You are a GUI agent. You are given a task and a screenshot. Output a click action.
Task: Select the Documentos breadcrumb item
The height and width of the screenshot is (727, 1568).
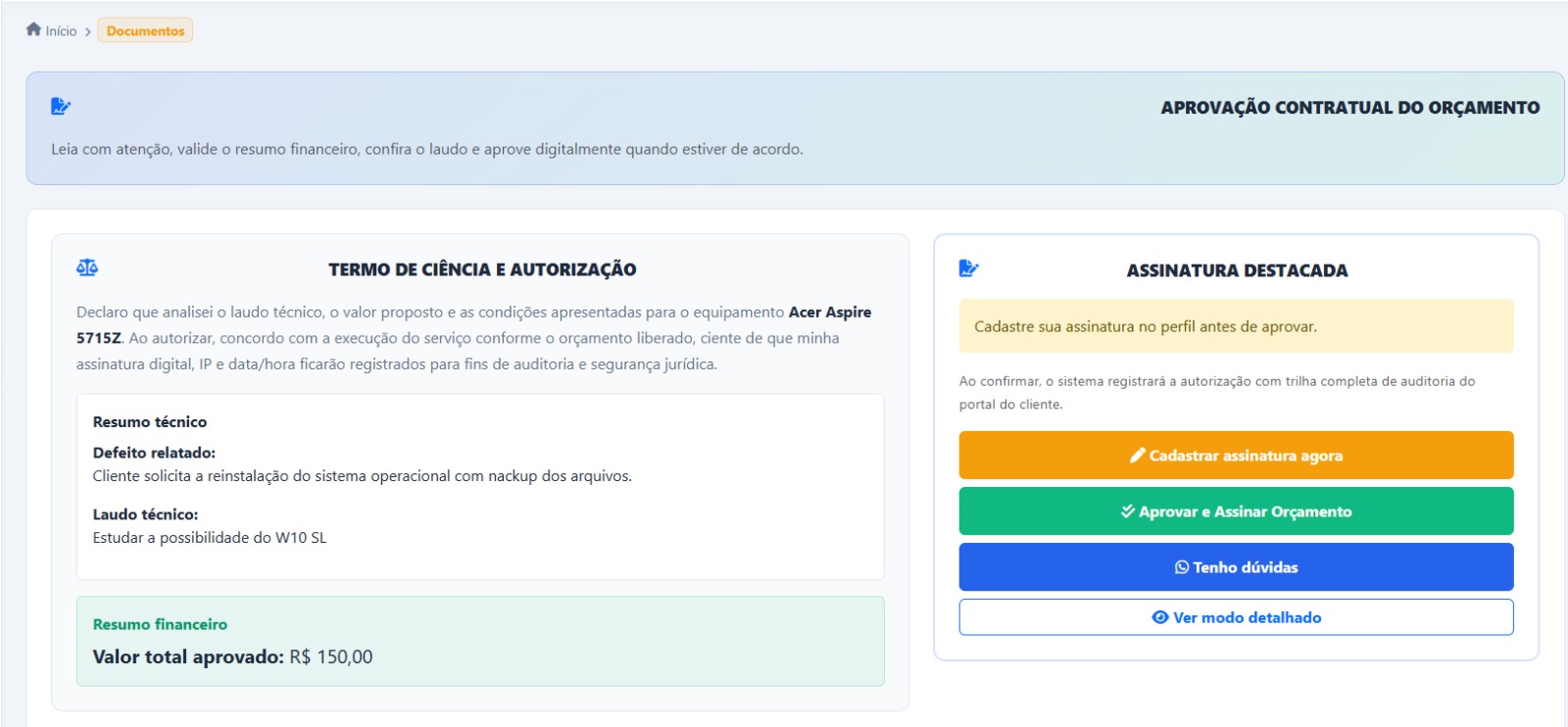pyautogui.click(x=145, y=30)
